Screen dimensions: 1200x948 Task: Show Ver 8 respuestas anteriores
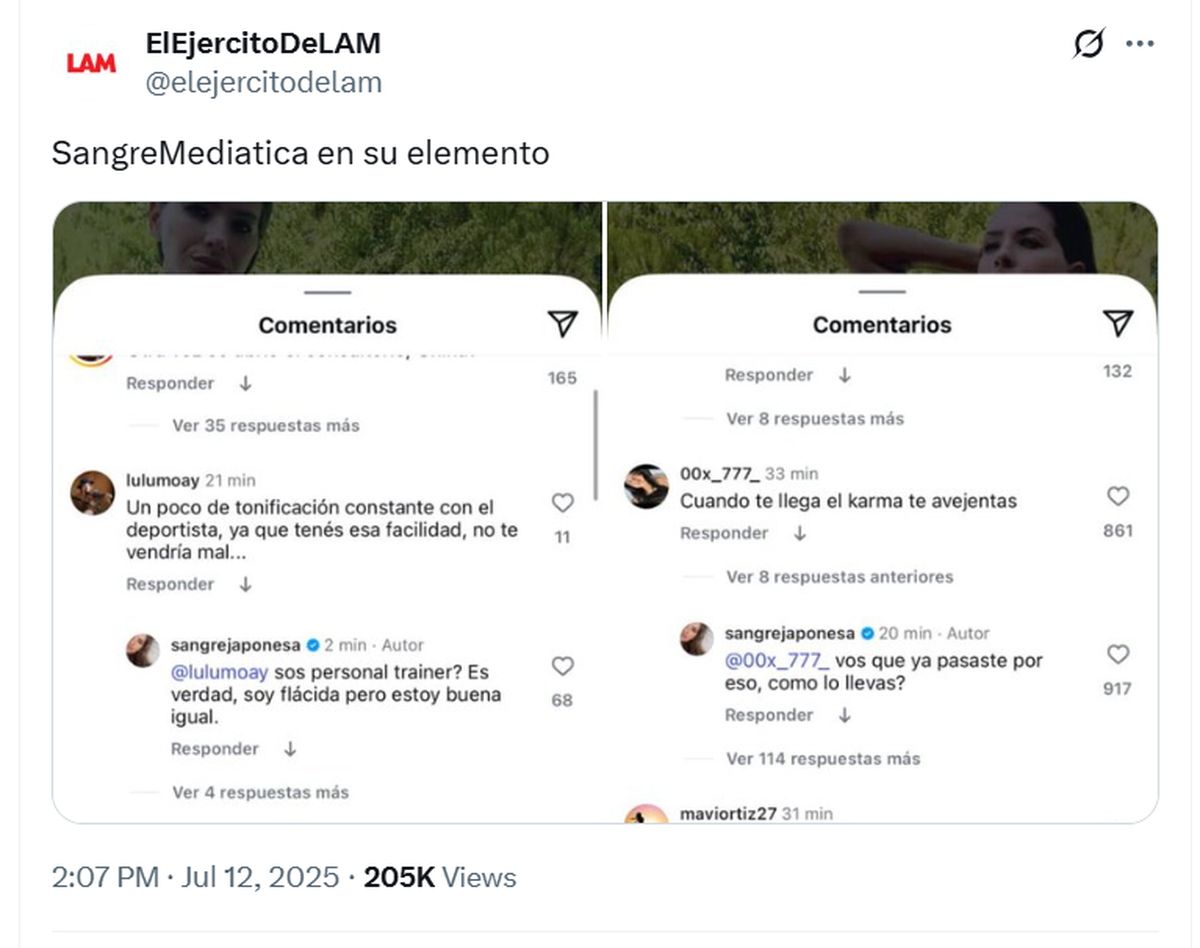(x=840, y=577)
